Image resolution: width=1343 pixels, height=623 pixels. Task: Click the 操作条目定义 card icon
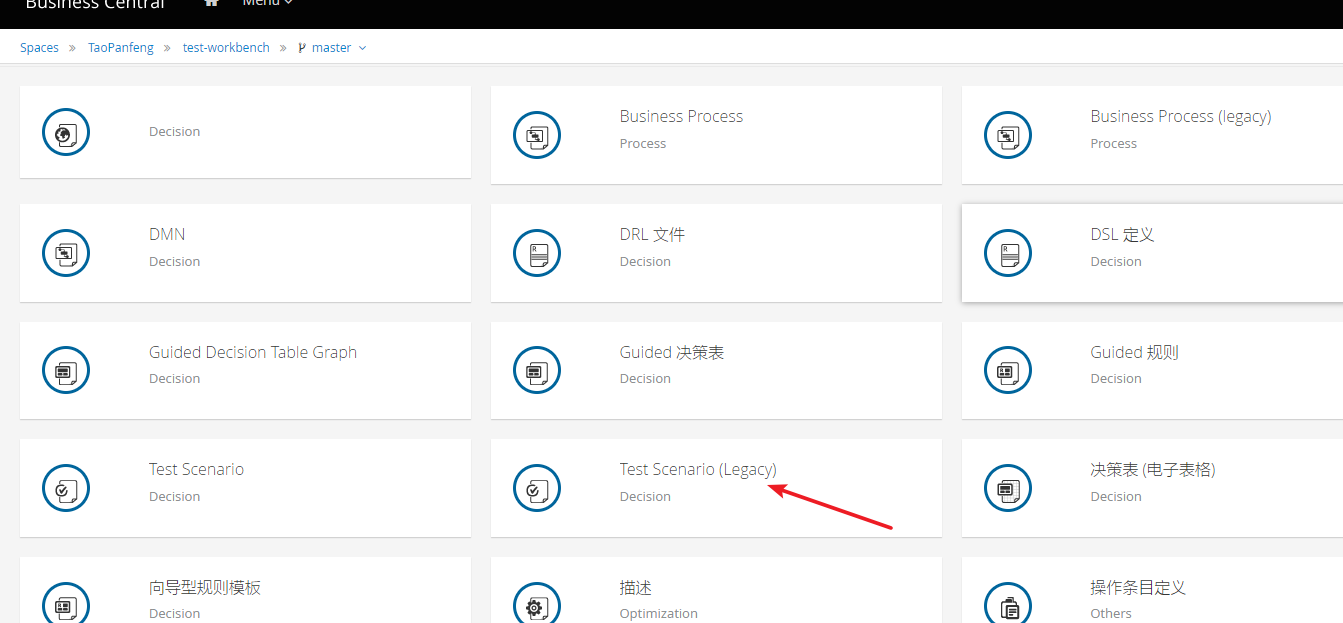1008,605
